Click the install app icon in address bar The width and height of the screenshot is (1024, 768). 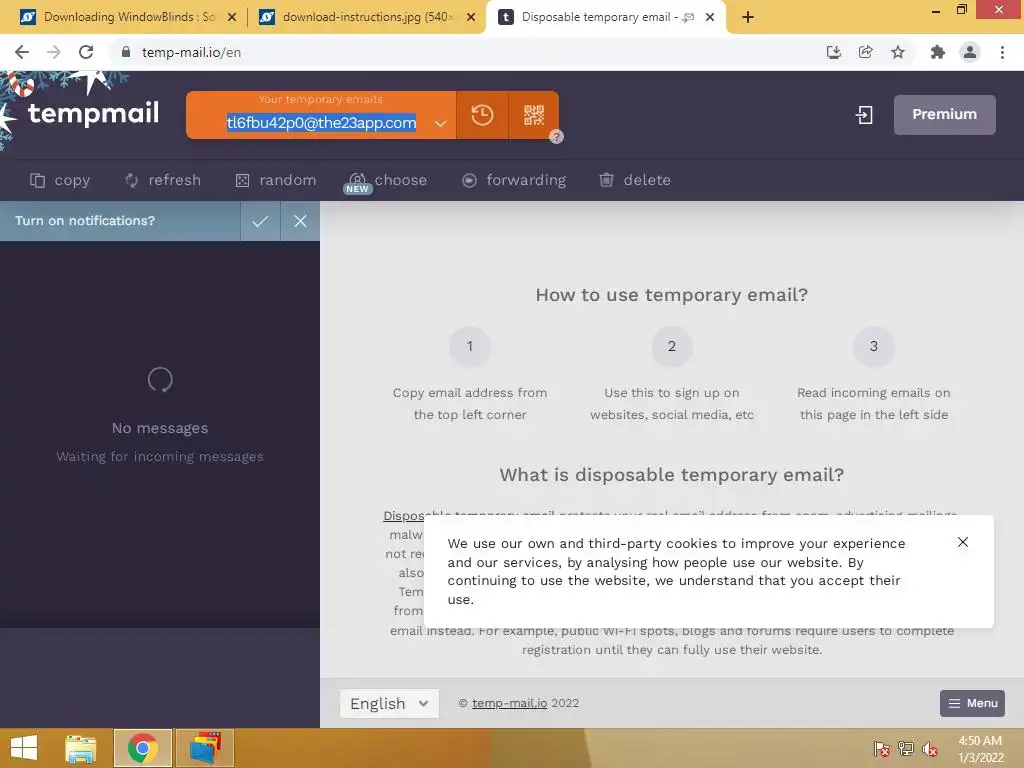(833, 52)
